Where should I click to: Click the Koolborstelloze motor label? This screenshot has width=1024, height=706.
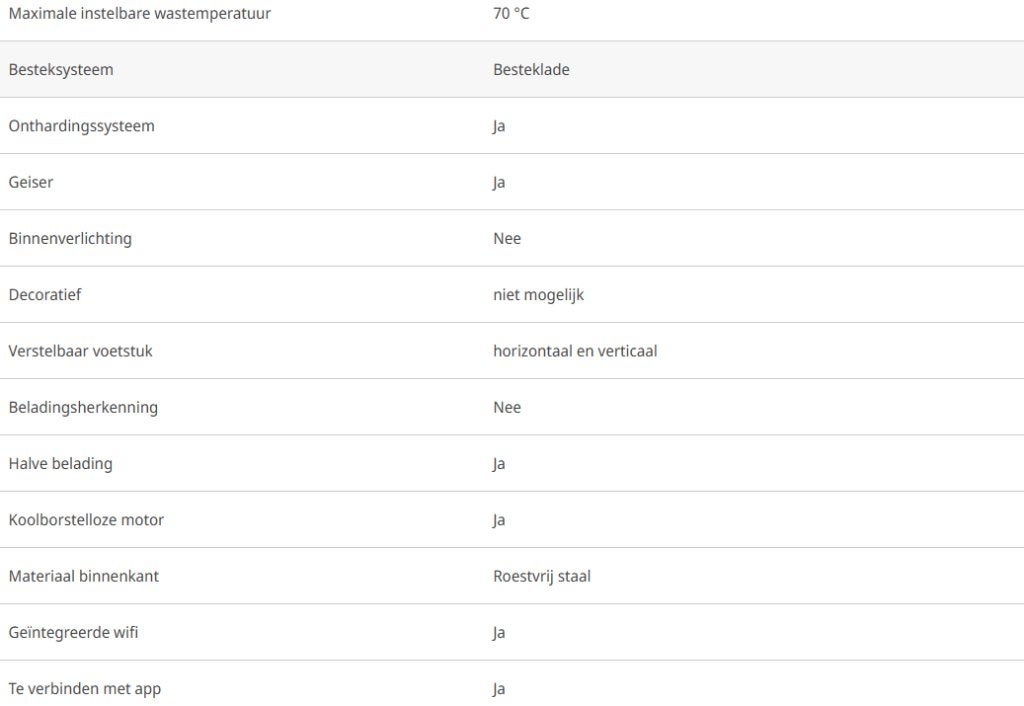pos(86,520)
